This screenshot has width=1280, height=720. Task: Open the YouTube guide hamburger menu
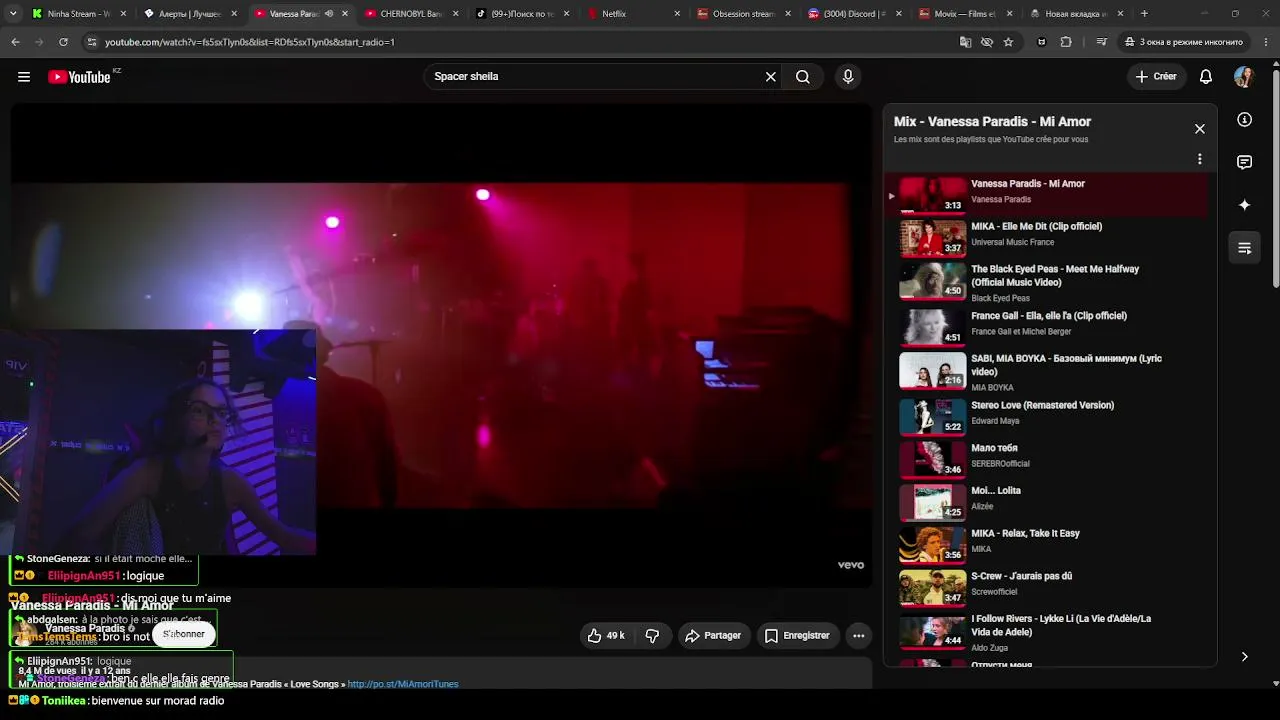[x=24, y=77]
